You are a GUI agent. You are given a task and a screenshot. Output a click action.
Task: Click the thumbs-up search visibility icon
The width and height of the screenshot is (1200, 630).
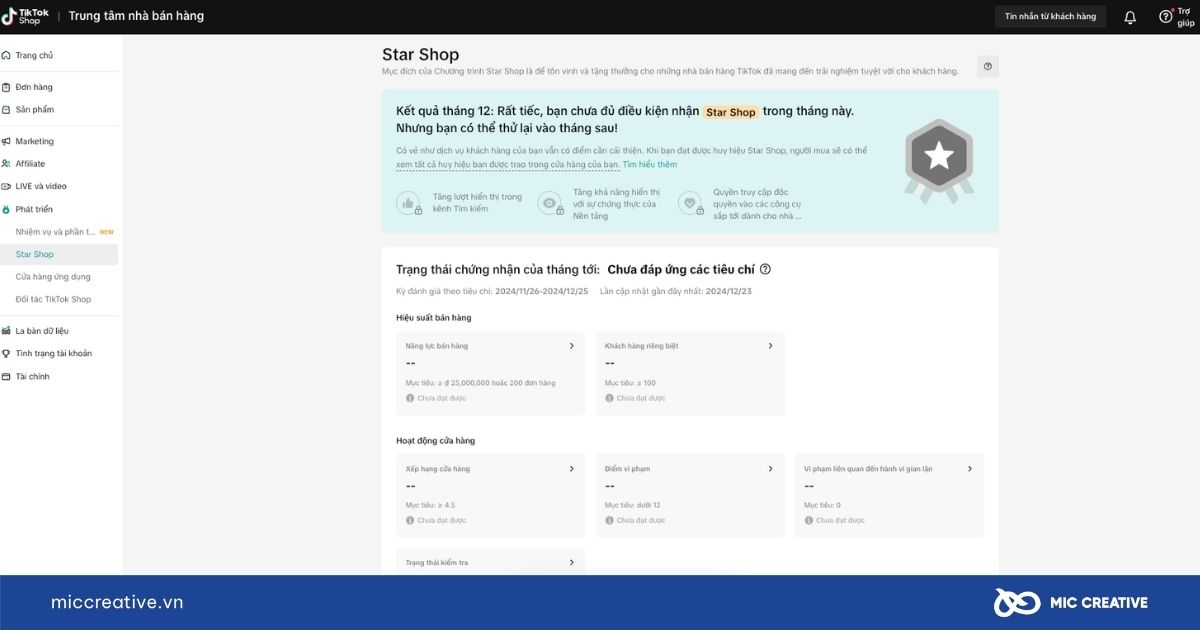pos(409,203)
